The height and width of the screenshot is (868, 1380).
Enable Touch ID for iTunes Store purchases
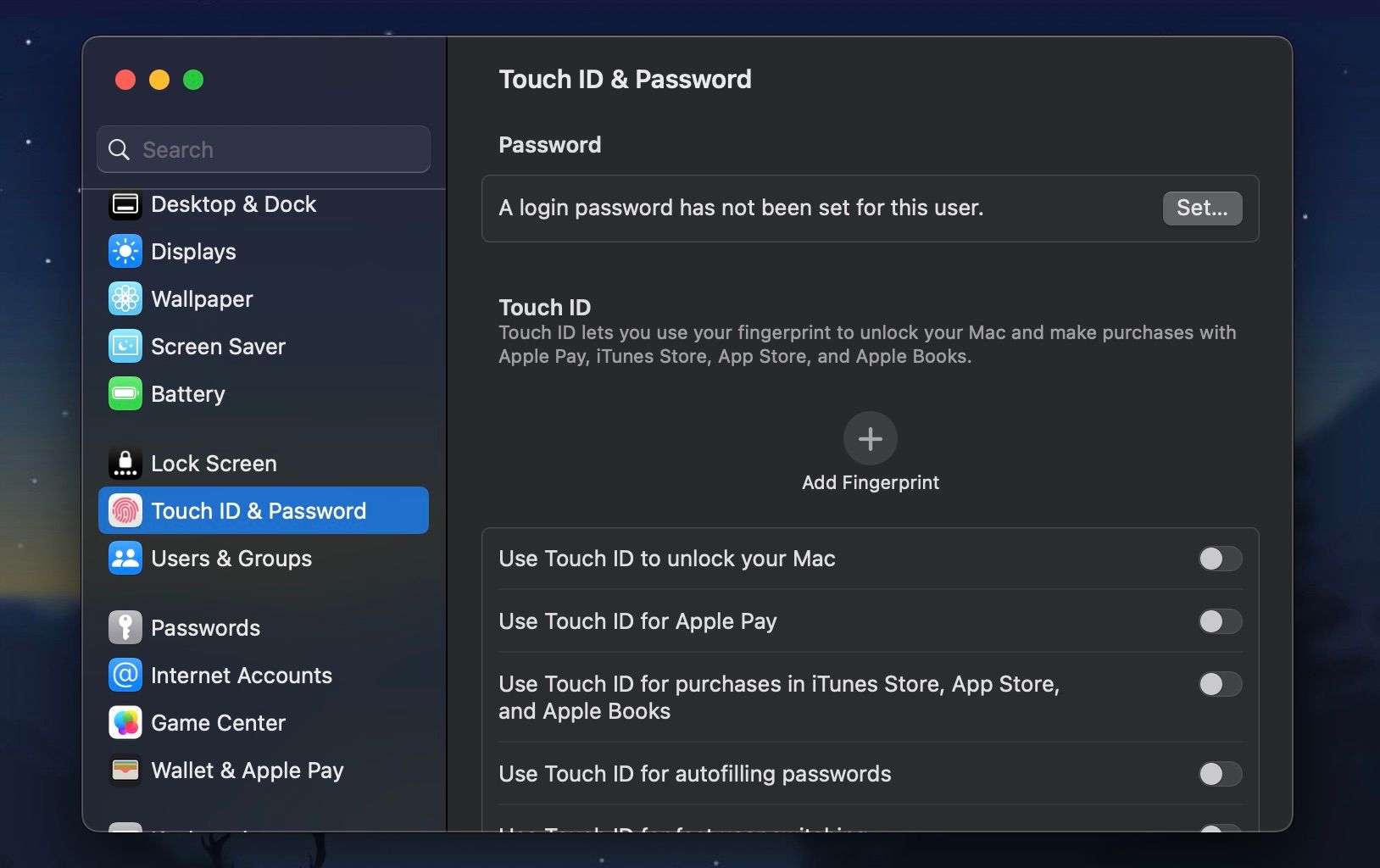click(1220, 684)
